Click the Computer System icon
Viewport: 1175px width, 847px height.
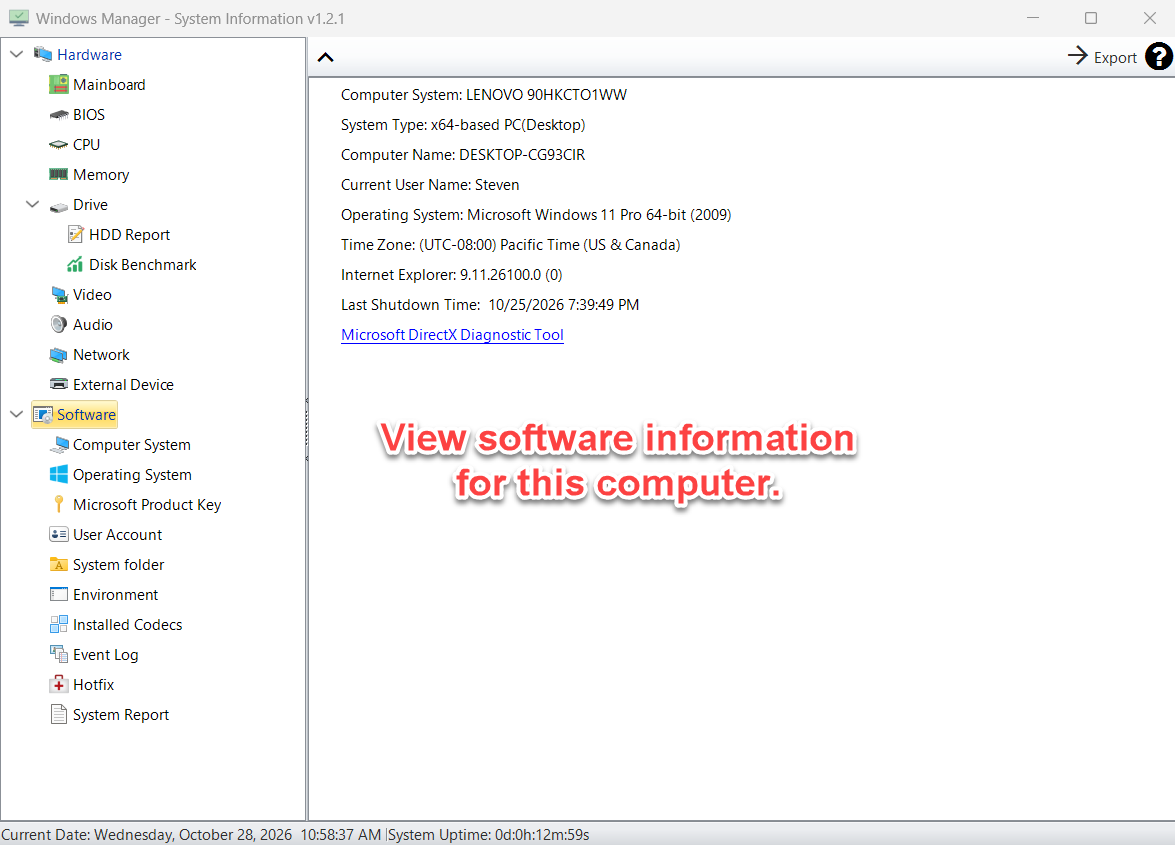click(x=58, y=444)
